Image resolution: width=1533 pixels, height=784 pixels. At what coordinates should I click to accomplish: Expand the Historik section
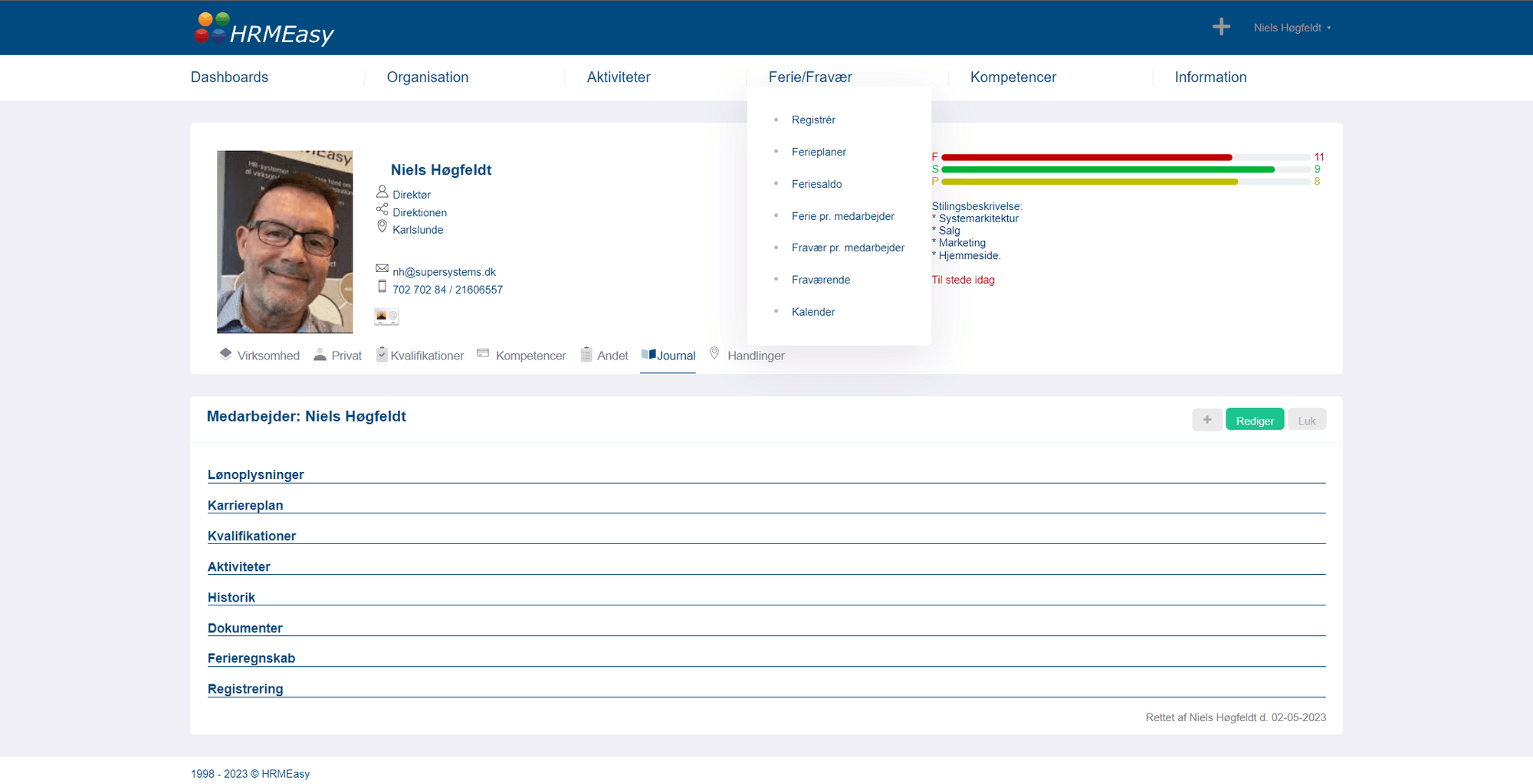click(766, 598)
